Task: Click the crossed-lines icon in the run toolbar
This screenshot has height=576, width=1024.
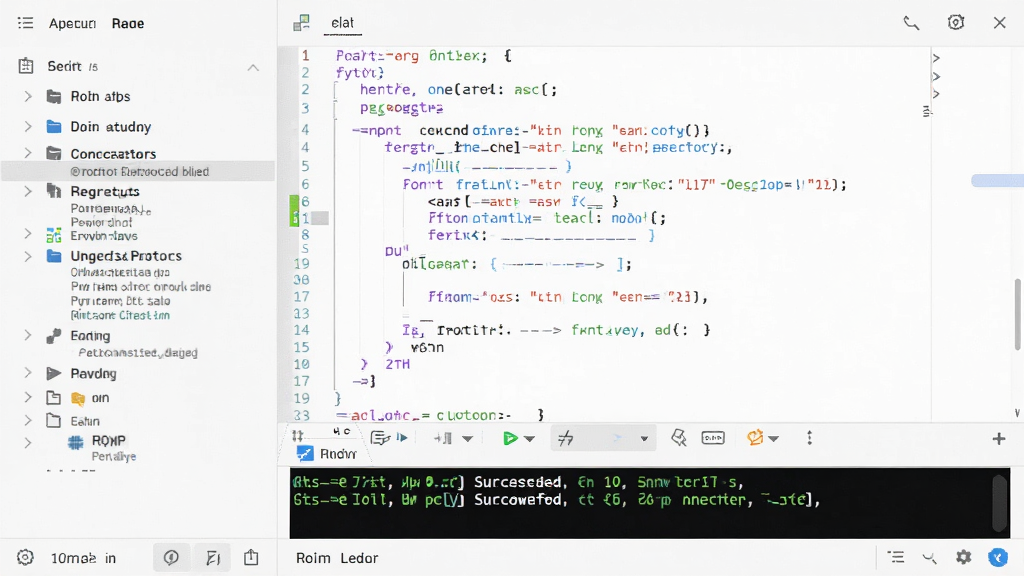Action: click(566, 438)
